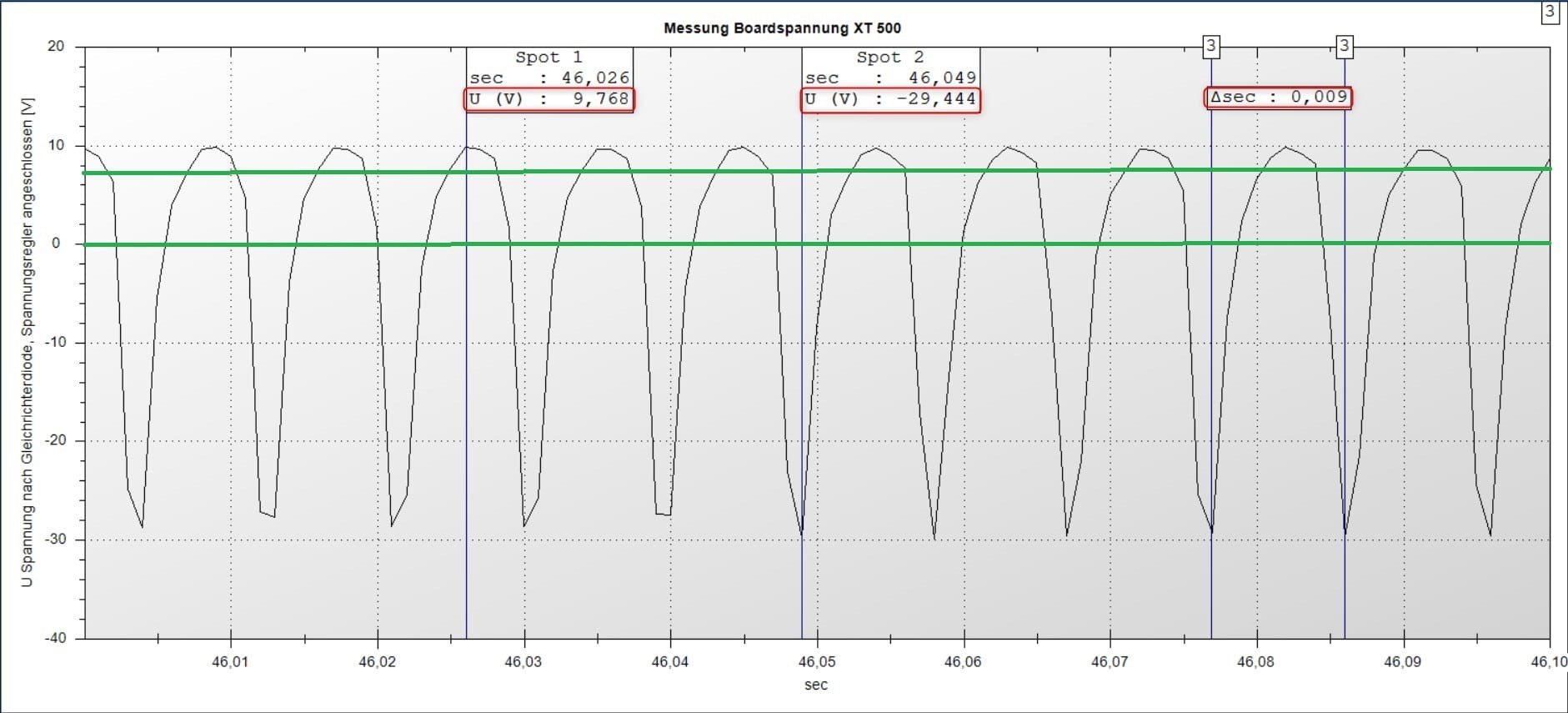Click the 20 Y-axis tick label
The height and width of the screenshot is (713, 1568).
(x=56, y=47)
